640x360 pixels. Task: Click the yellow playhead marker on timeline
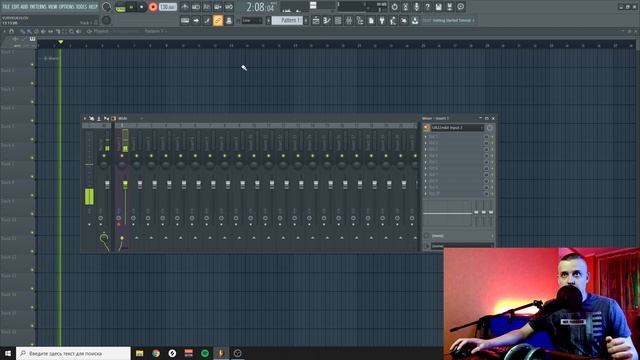pyautogui.click(x=60, y=42)
